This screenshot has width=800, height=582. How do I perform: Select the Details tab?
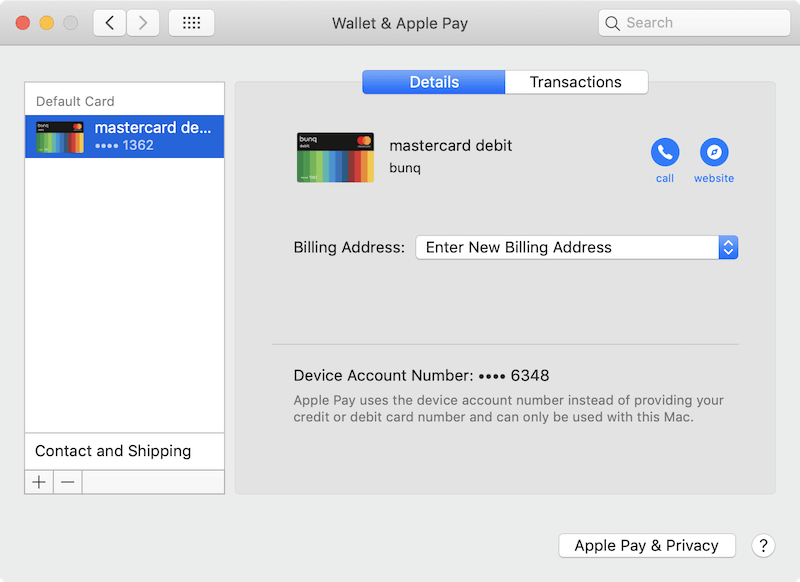pyautogui.click(x=434, y=82)
